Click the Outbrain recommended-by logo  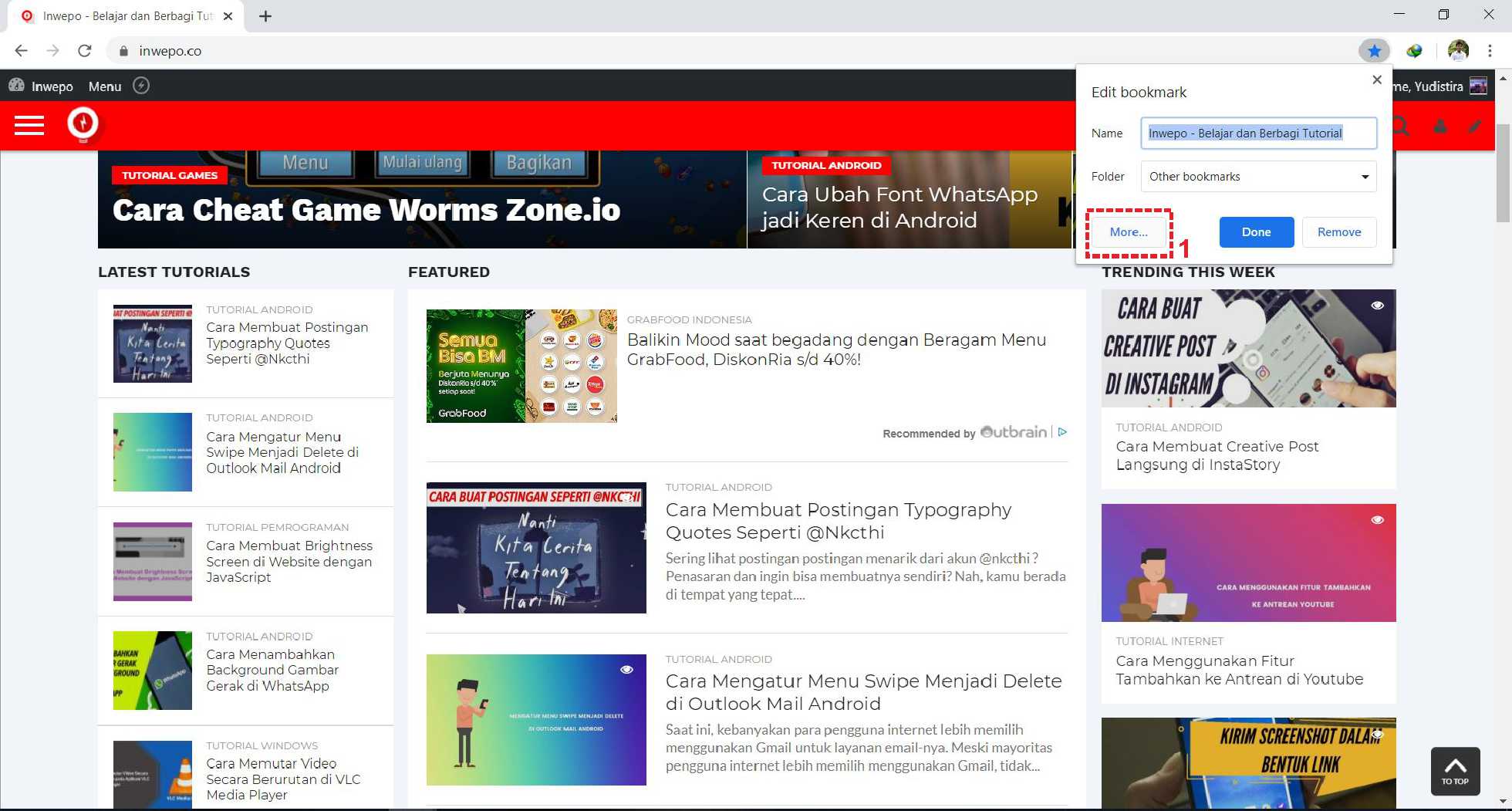[x=1013, y=432]
